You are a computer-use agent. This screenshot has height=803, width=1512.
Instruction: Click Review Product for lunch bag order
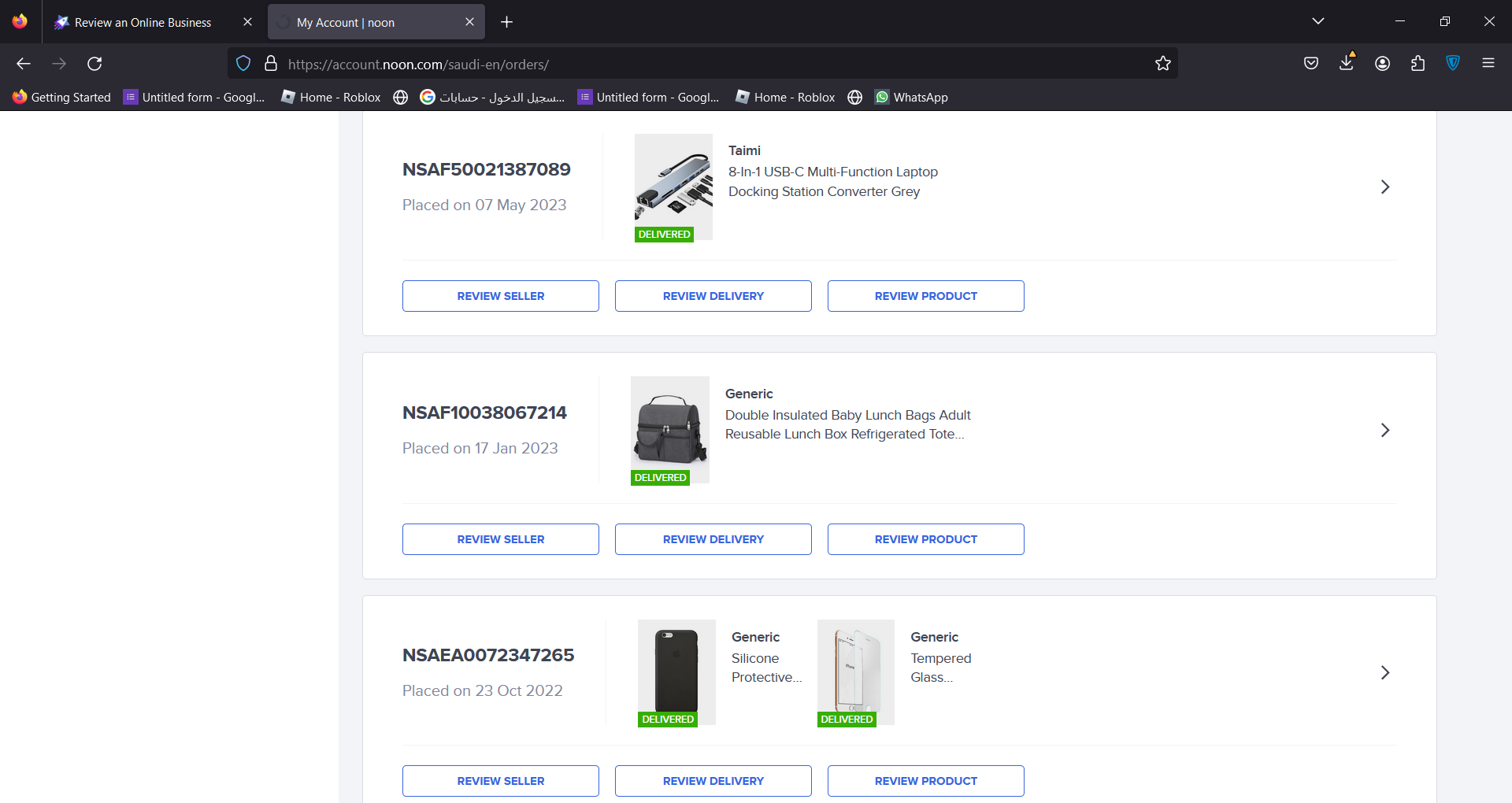(x=925, y=539)
